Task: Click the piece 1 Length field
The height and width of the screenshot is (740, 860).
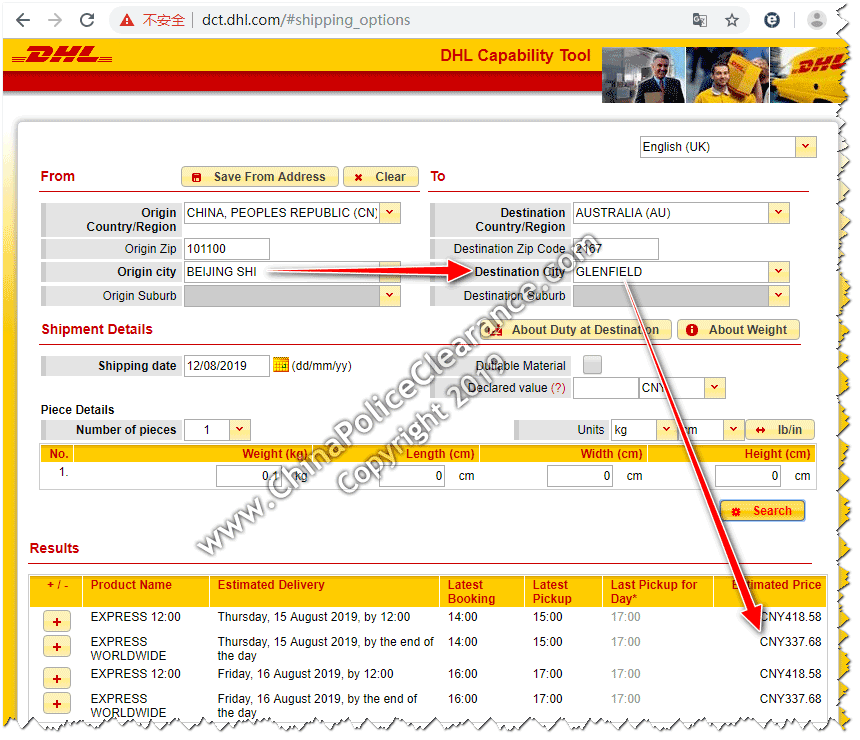Action: (412, 476)
